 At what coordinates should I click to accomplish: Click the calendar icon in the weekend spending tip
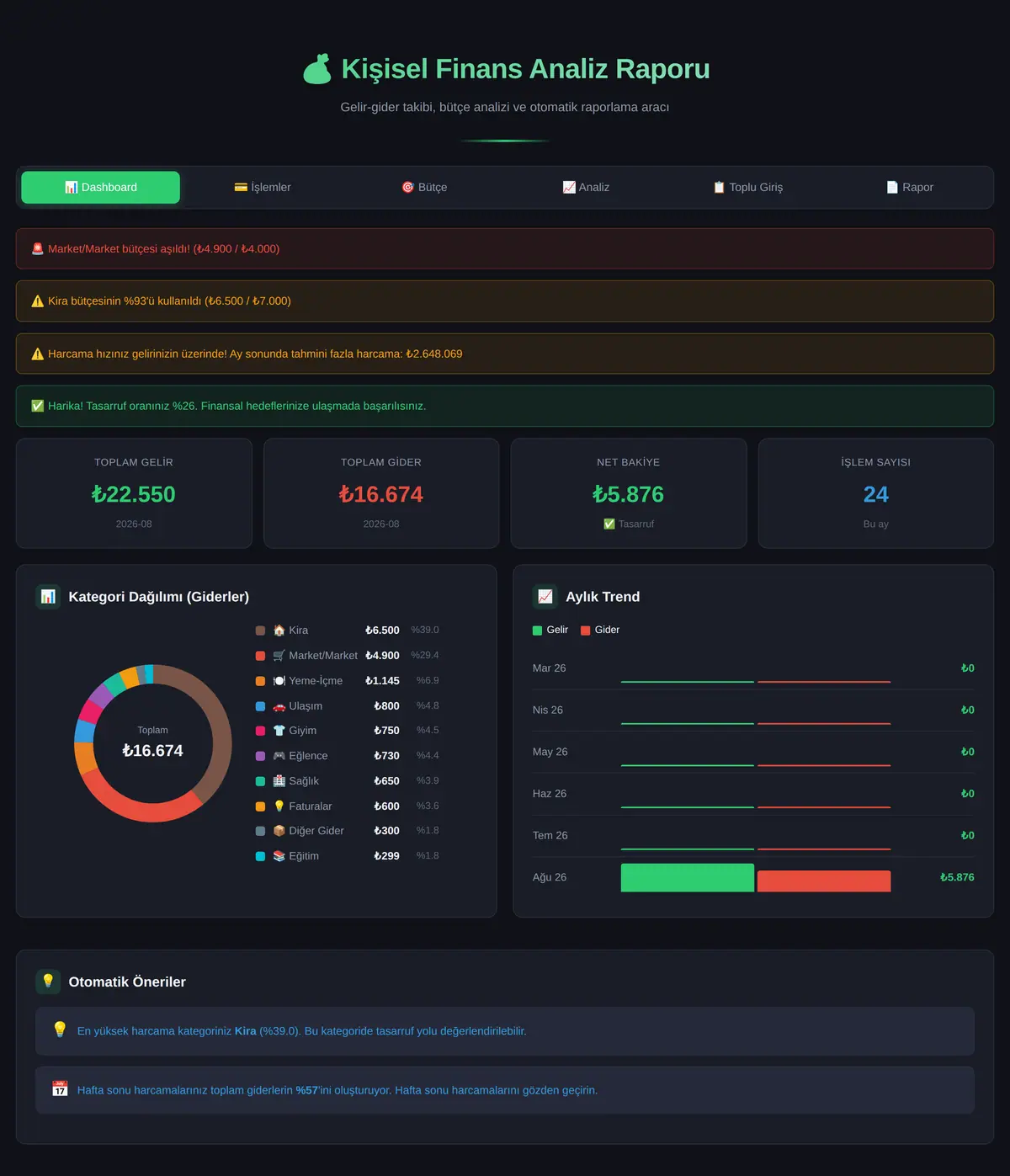(60, 1089)
